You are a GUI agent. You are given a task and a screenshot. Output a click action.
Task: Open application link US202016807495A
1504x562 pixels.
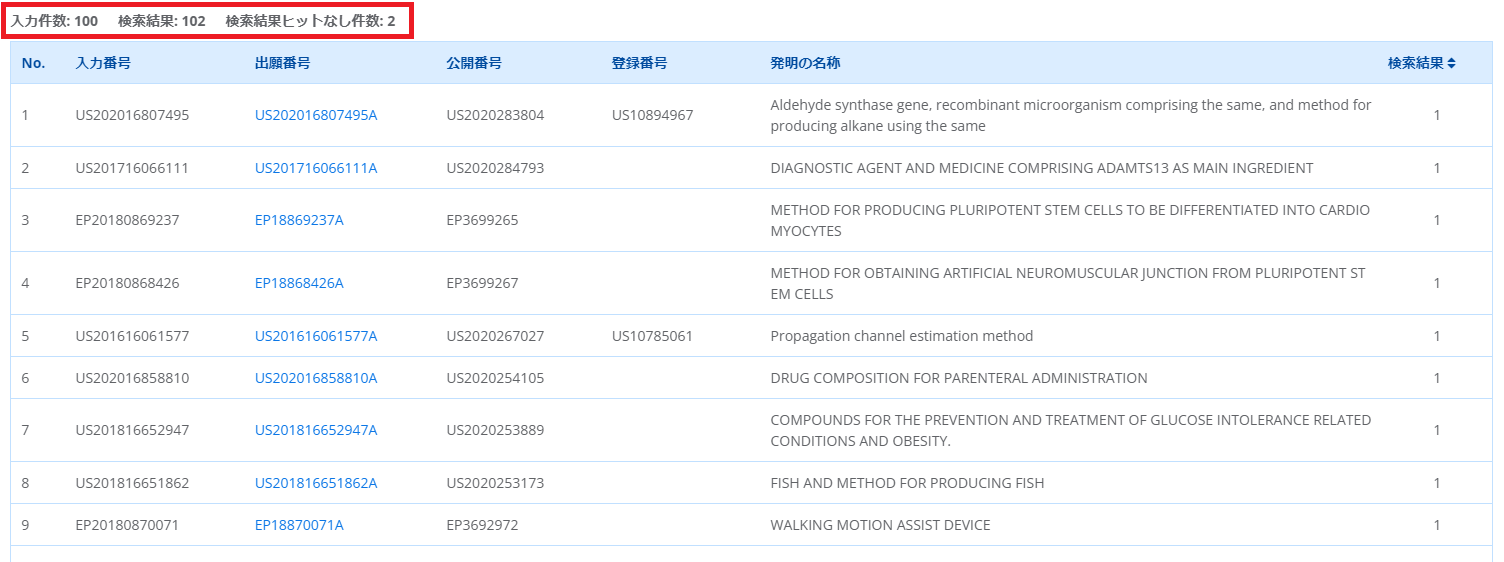[x=316, y=115]
